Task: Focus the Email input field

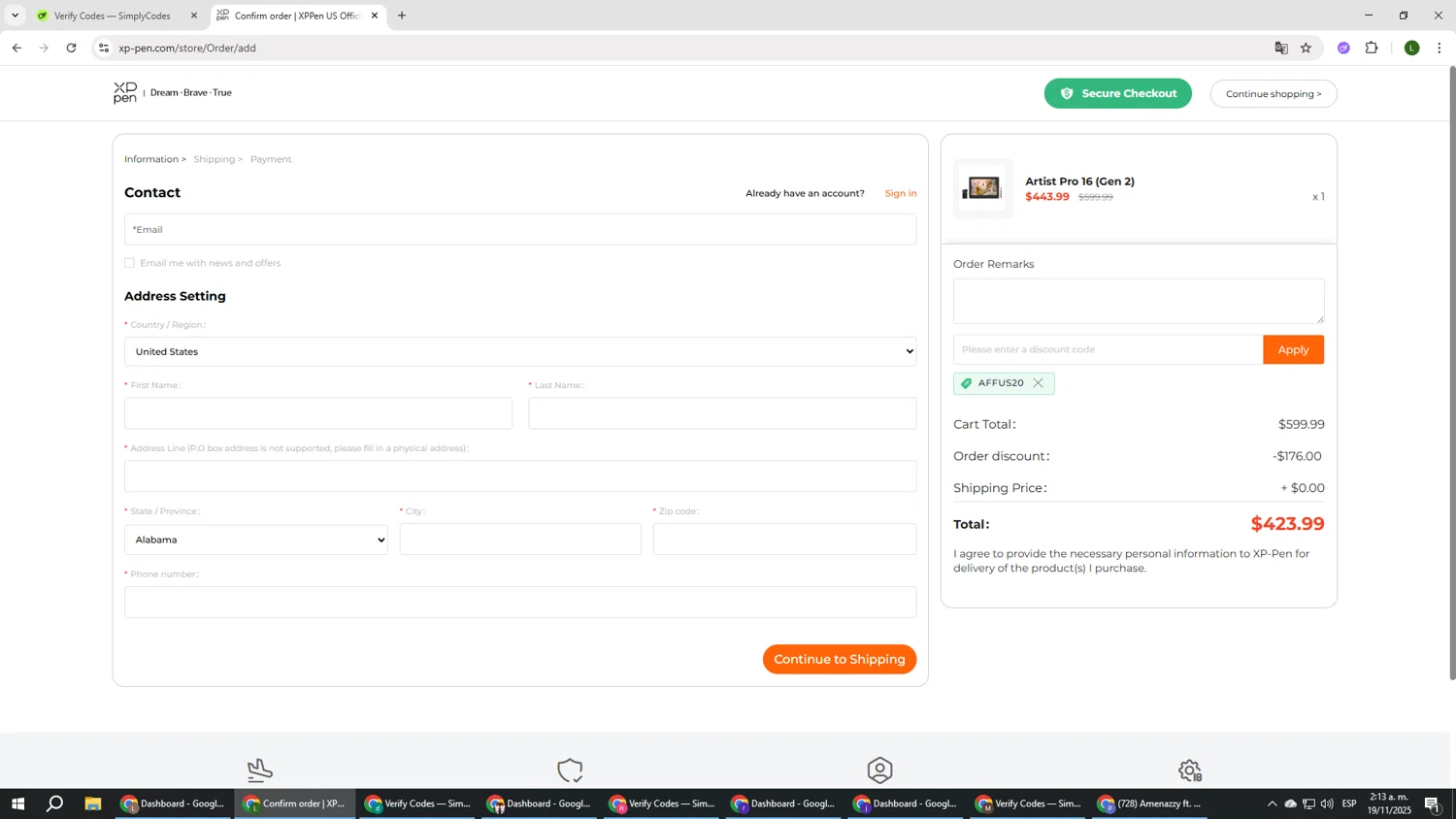Action: (x=520, y=230)
